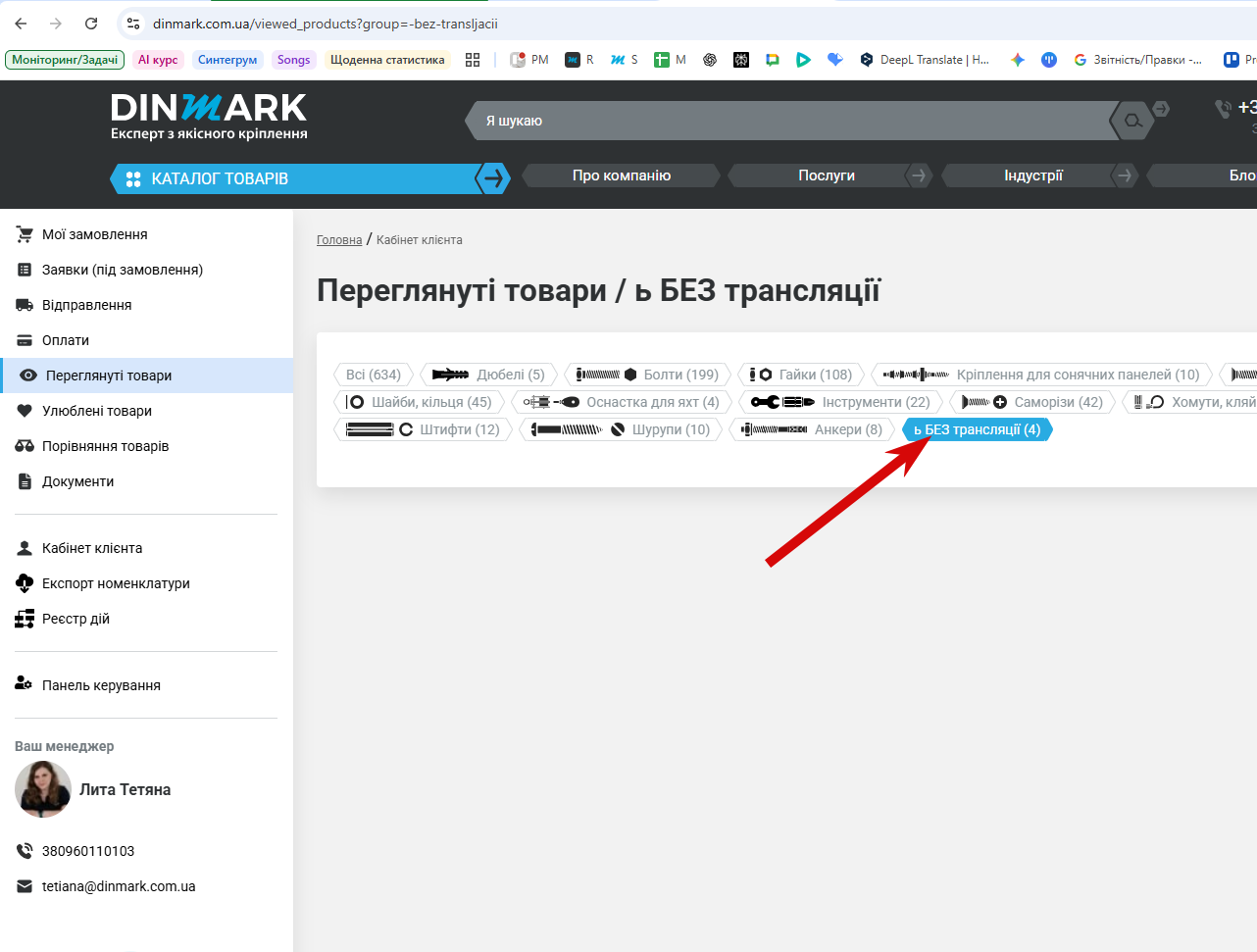Image resolution: width=1257 pixels, height=952 pixels.
Task: Filter by Шурупи (10)
Action: click(x=621, y=429)
